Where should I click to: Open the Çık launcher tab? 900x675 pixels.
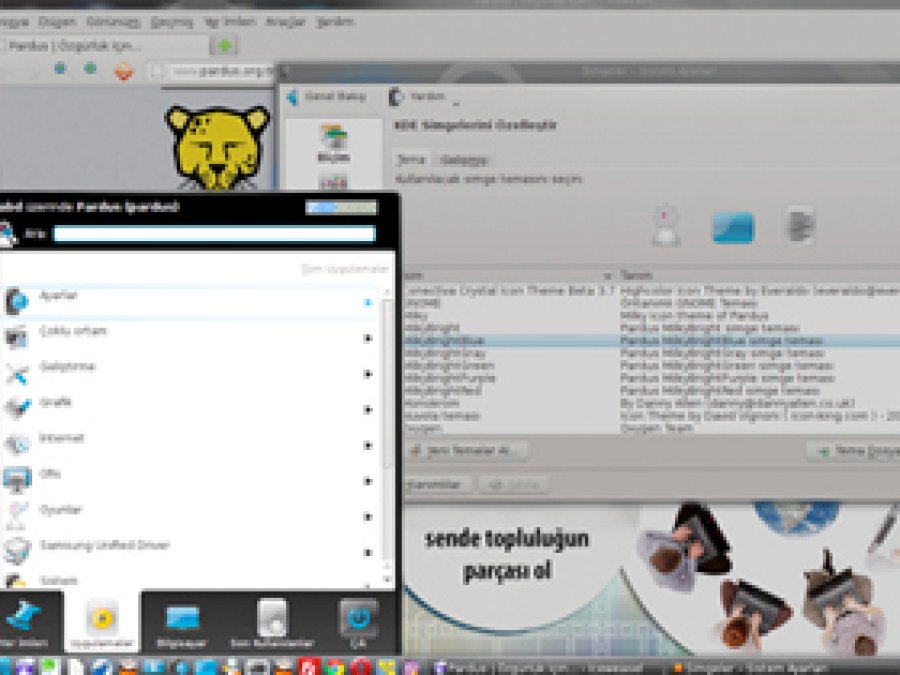pyautogui.click(x=358, y=623)
